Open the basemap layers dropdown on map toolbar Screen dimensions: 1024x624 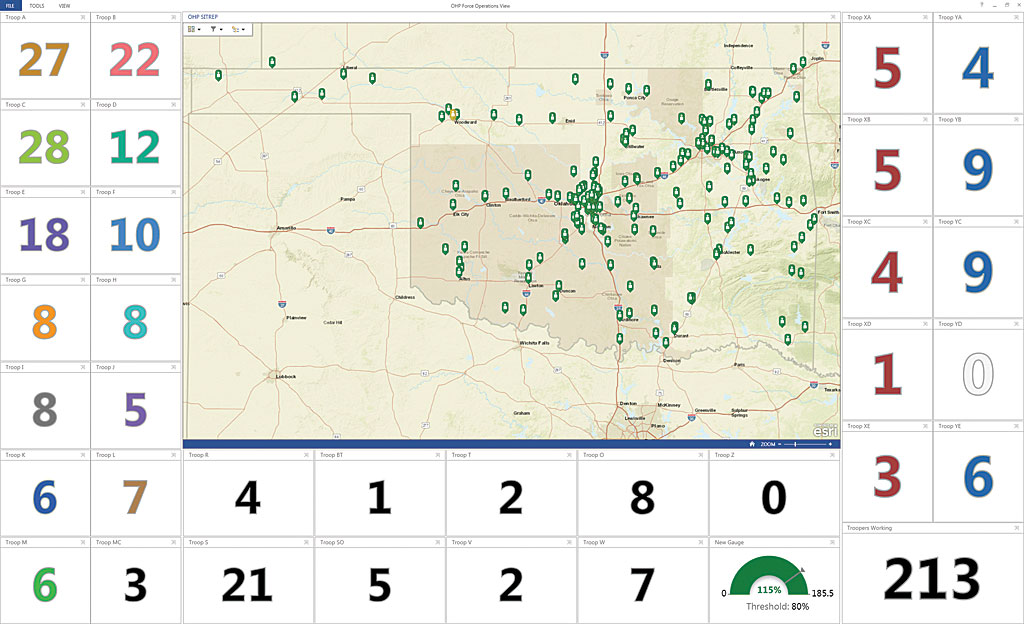[194, 29]
